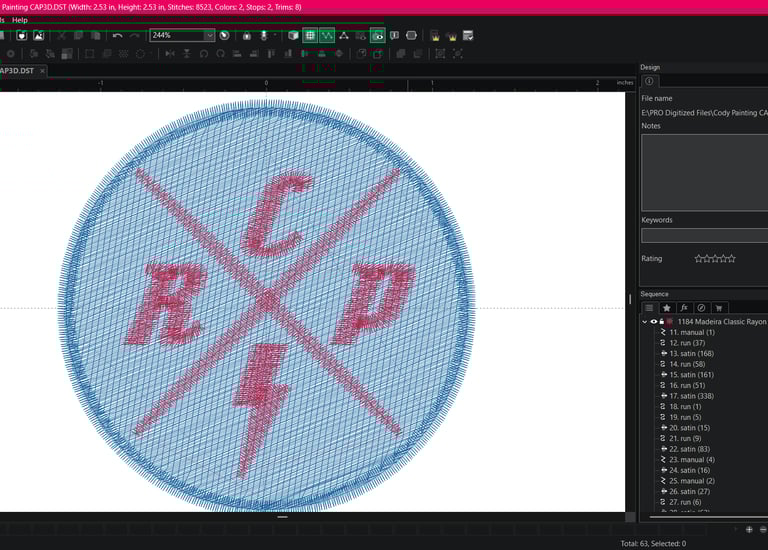
Task: Set rating with the fifth star
Action: coord(731,259)
